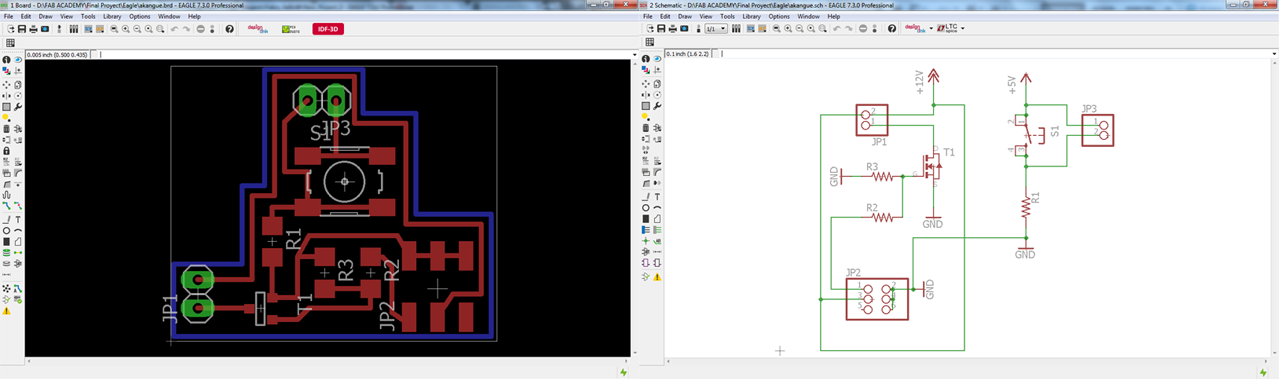Zoom to fit in Board window
This screenshot has height=379, width=1280.
114,29
